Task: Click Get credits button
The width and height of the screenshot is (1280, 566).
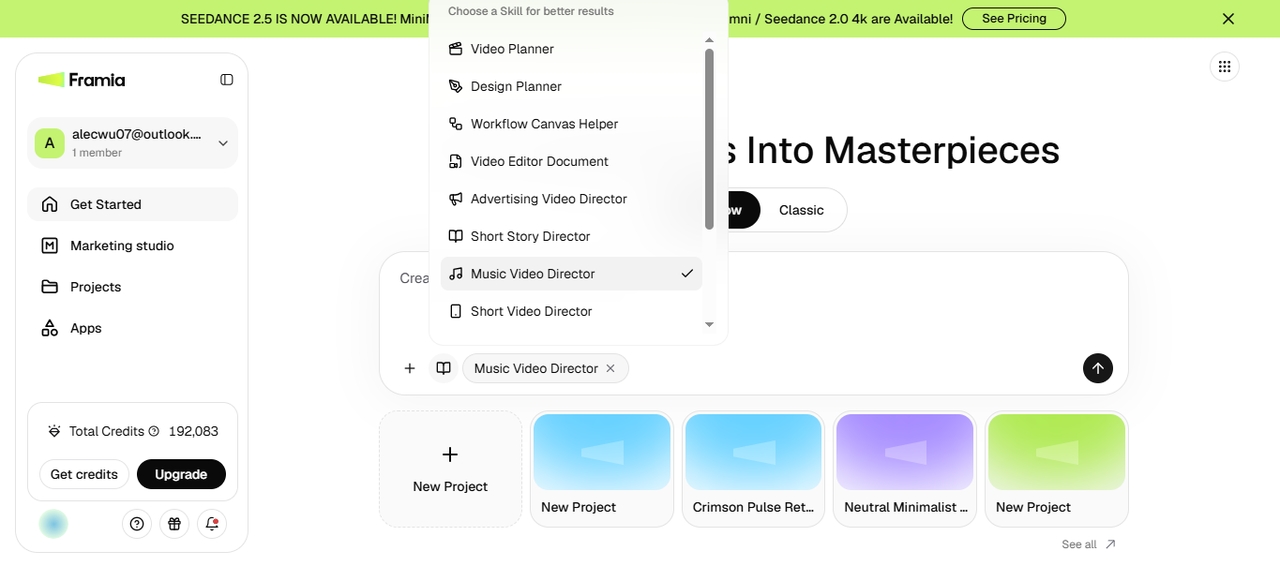Action: pos(84,474)
